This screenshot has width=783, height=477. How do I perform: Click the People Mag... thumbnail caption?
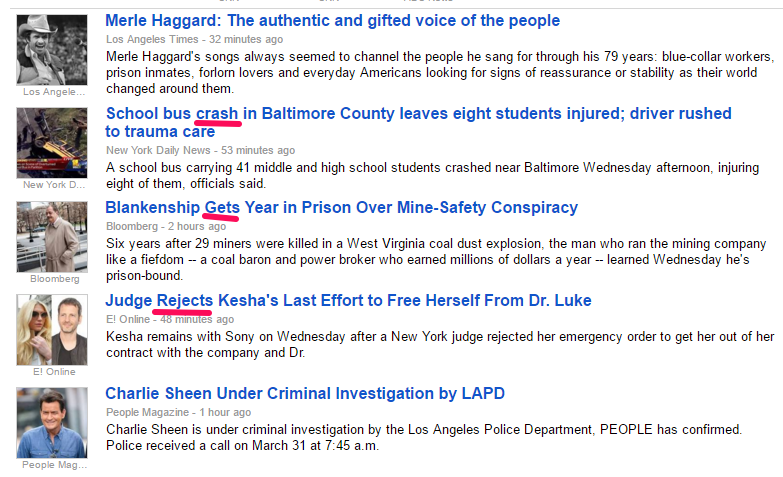coord(52,465)
